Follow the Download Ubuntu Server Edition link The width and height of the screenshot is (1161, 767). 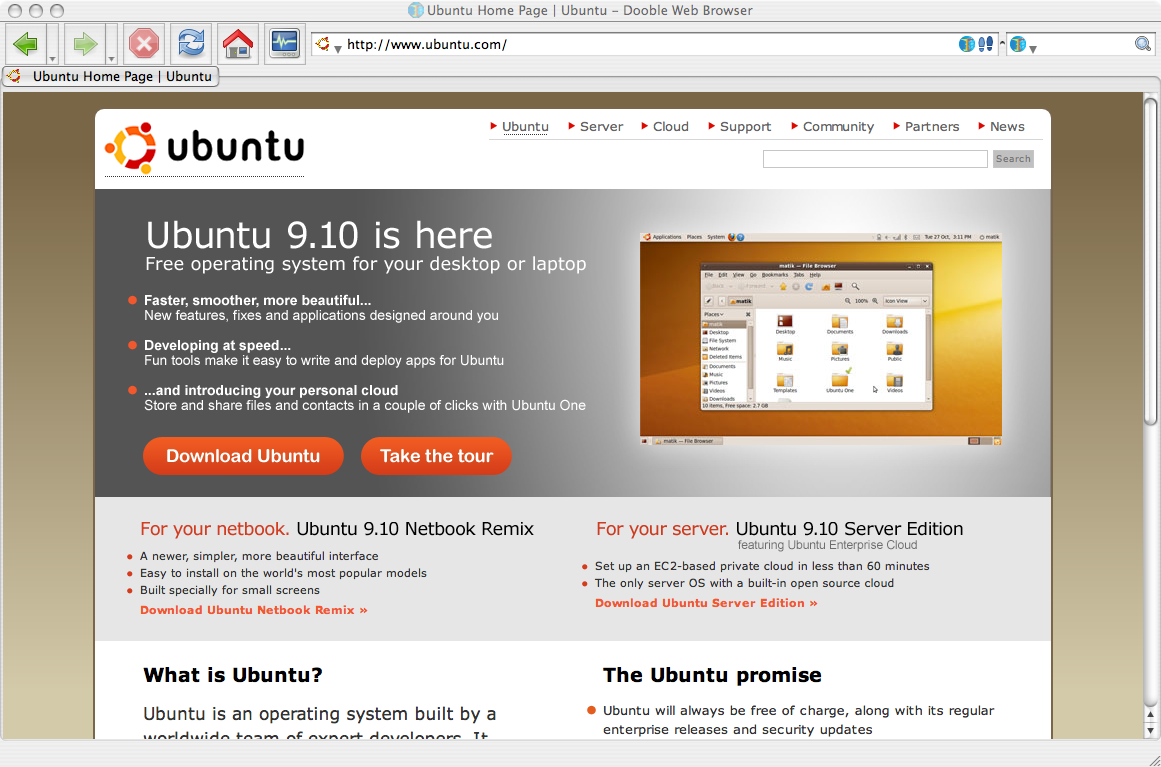[706, 603]
